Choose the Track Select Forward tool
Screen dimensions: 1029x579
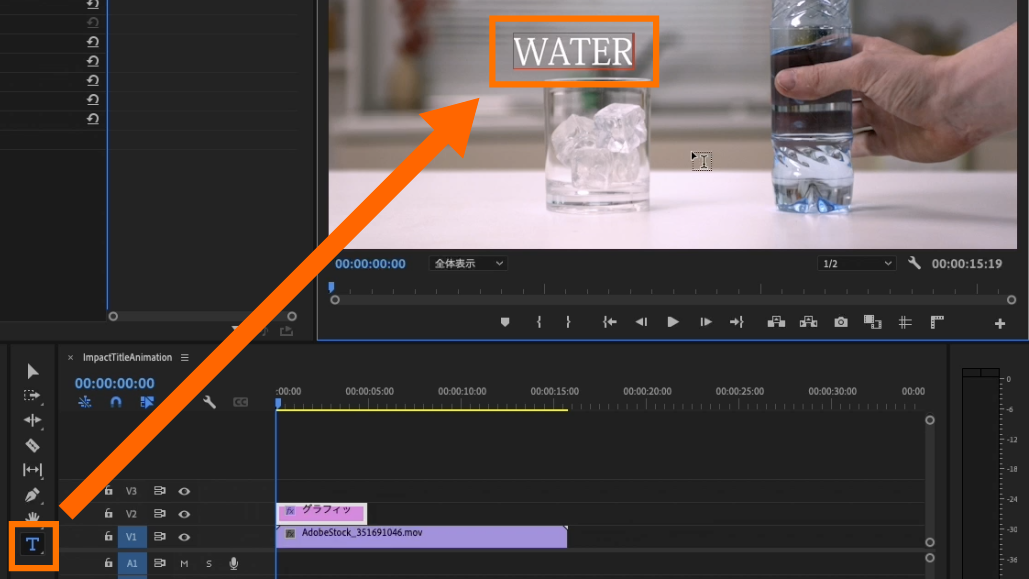tap(32, 395)
